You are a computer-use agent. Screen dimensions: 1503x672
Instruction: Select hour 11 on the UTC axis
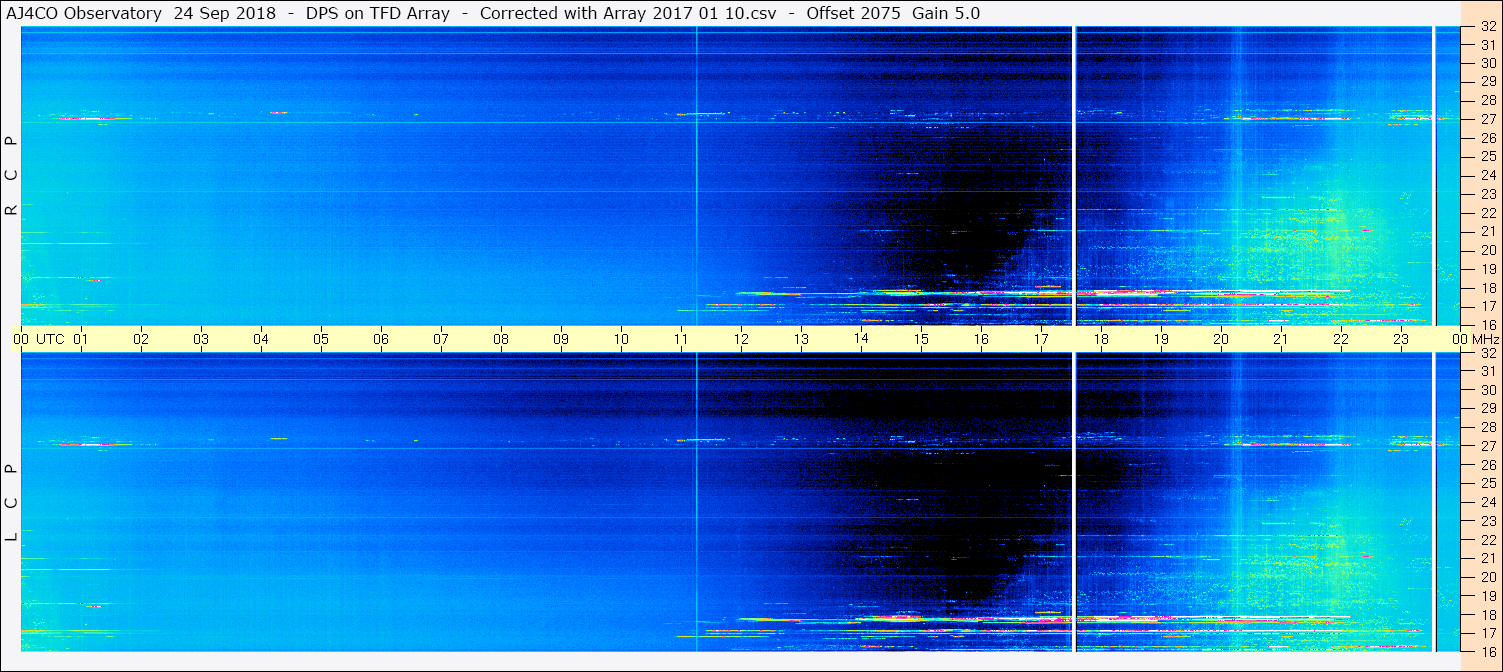click(x=681, y=339)
